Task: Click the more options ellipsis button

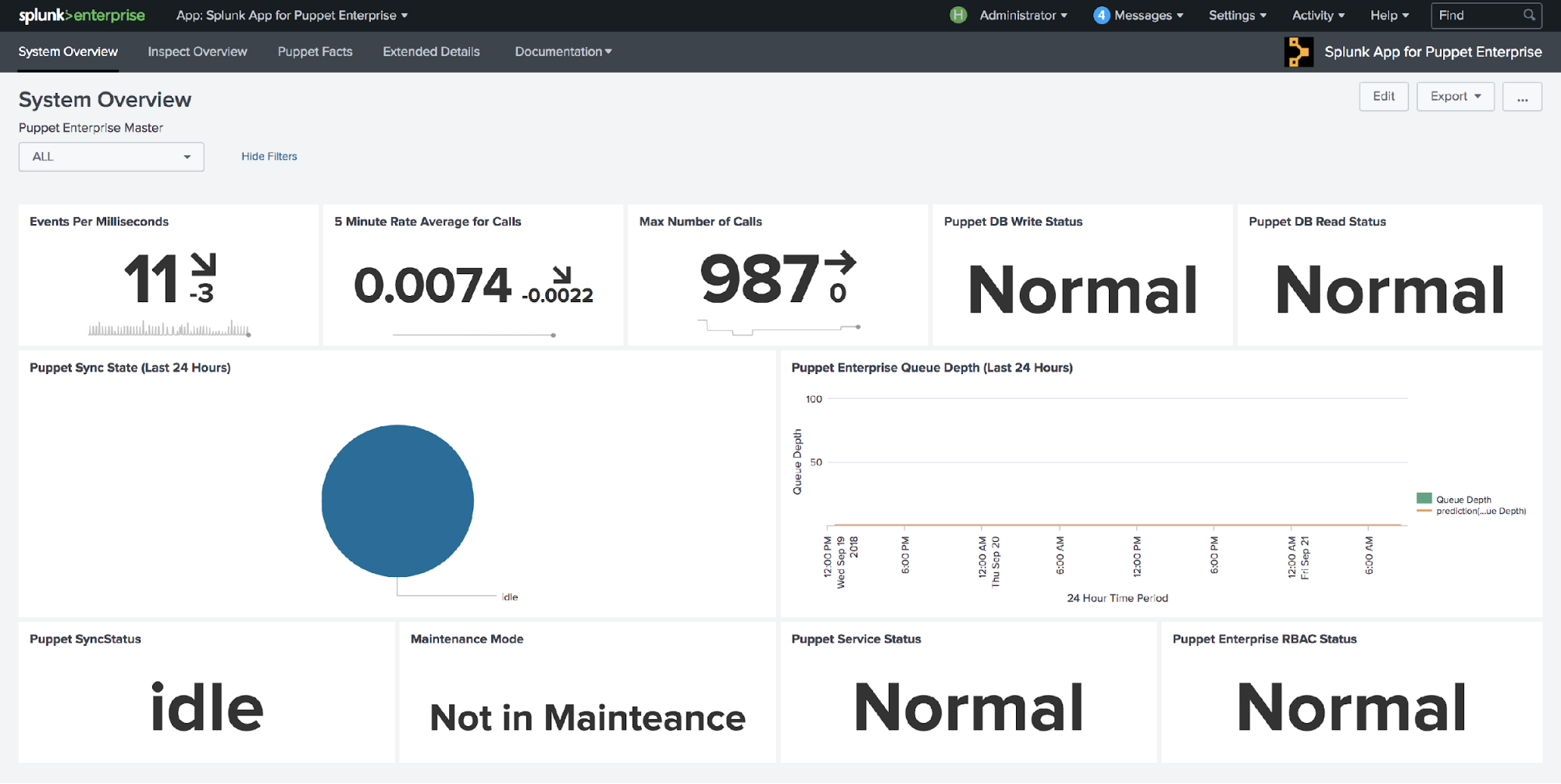Action: [1522, 96]
